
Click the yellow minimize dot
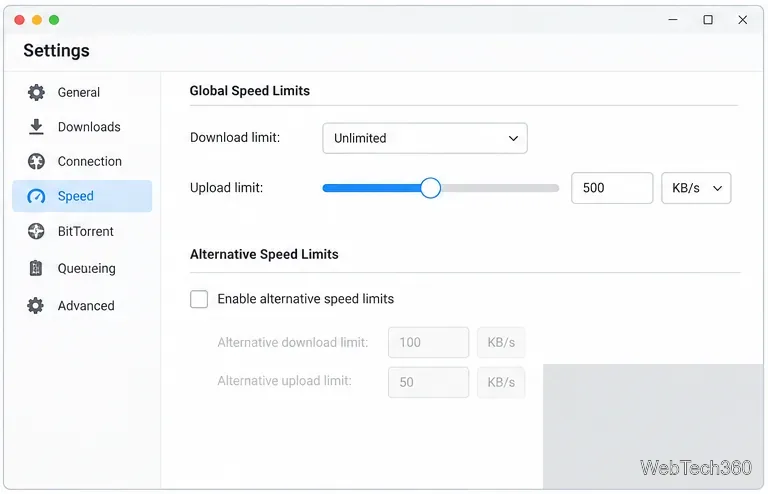pyautogui.click(x=37, y=20)
